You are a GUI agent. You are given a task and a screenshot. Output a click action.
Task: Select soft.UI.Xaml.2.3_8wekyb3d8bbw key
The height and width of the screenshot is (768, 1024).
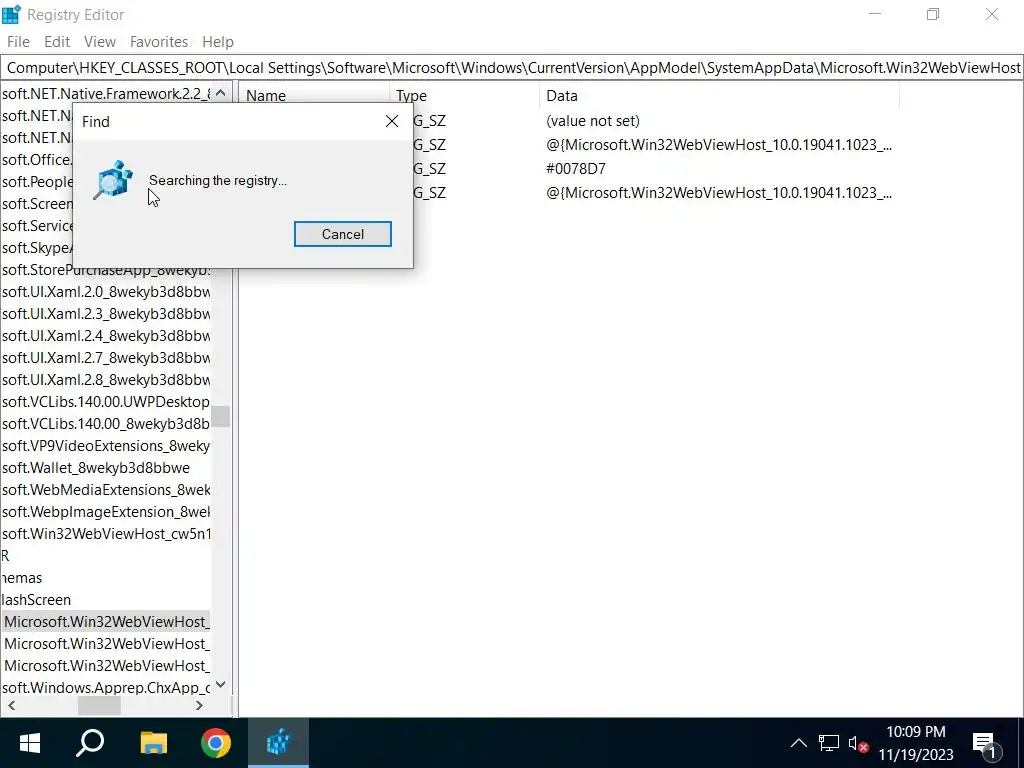[x=106, y=314]
